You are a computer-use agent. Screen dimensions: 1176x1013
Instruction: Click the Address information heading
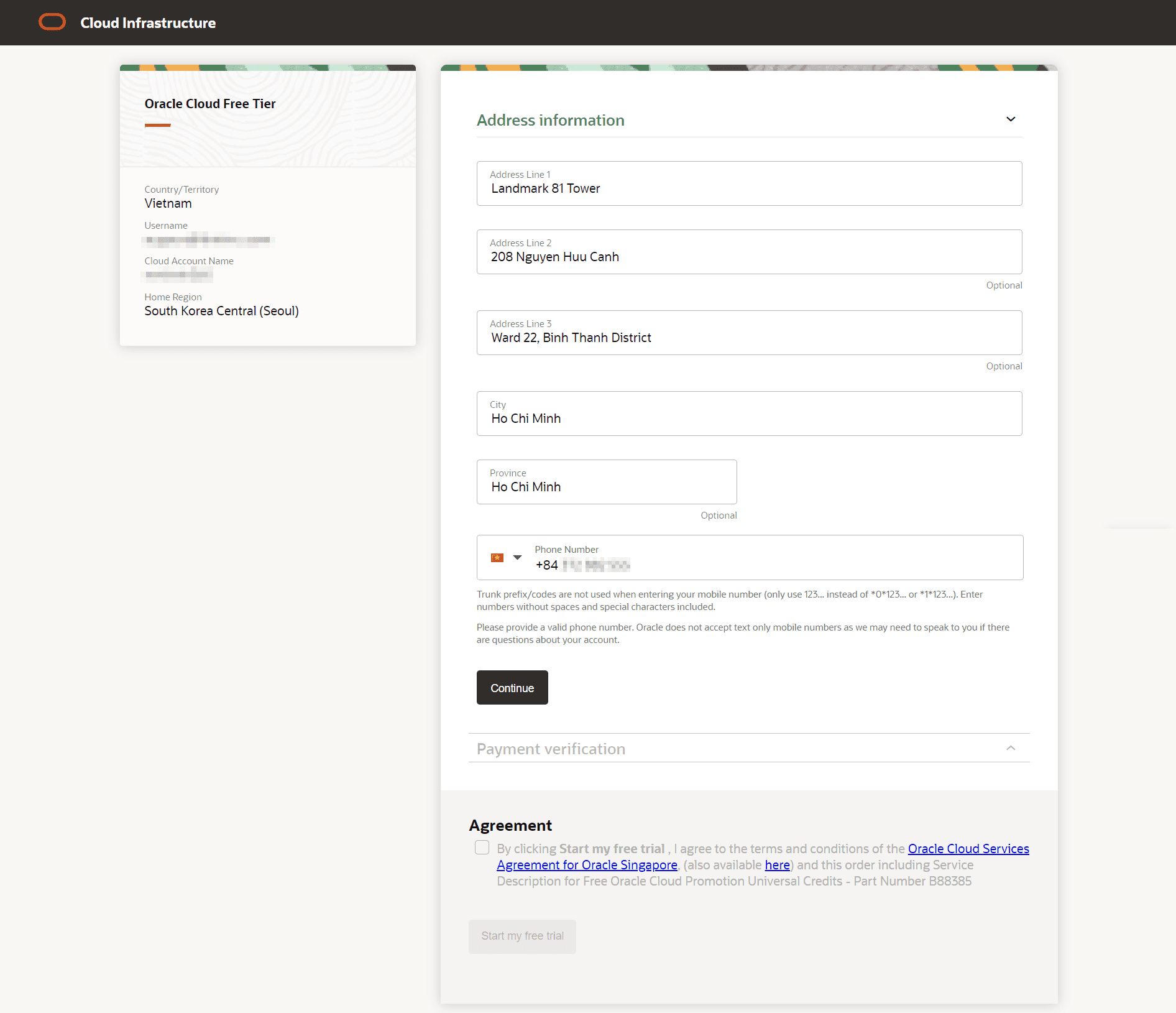click(x=550, y=120)
